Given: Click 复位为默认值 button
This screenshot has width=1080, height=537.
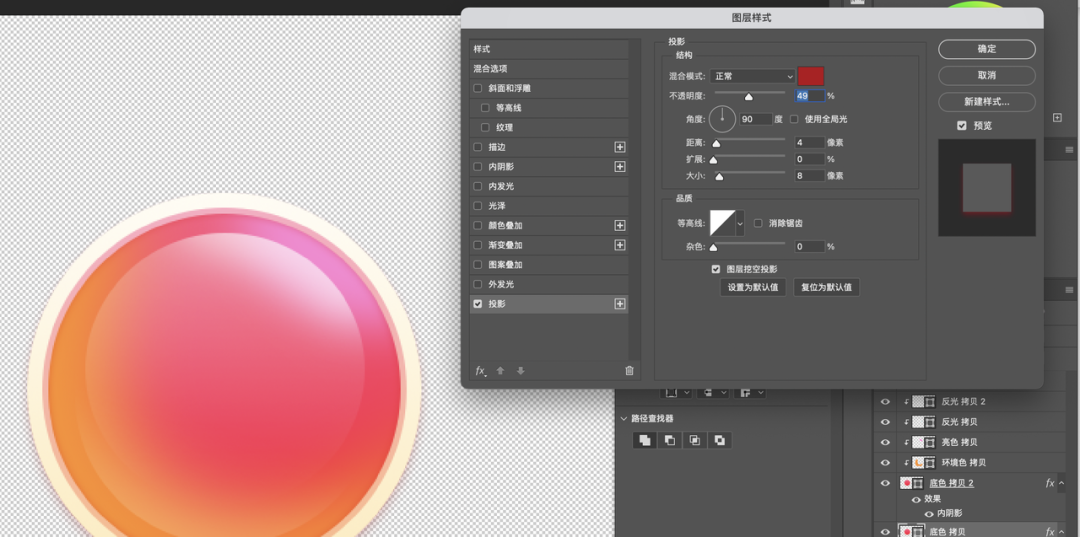Looking at the screenshot, I should (826, 287).
